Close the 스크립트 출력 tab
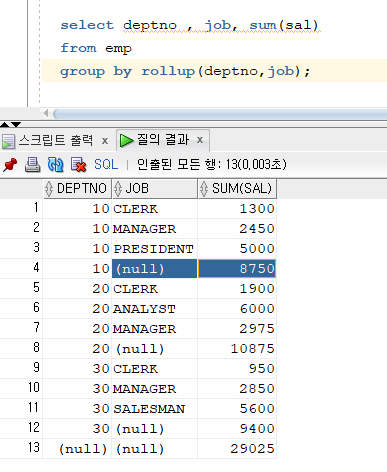 point(105,141)
